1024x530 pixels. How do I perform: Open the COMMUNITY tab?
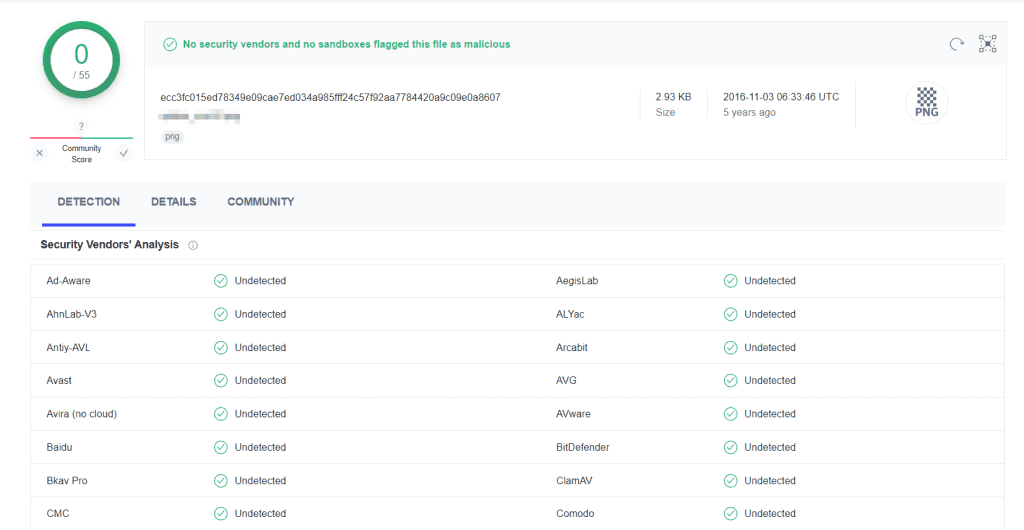[261, 202]
